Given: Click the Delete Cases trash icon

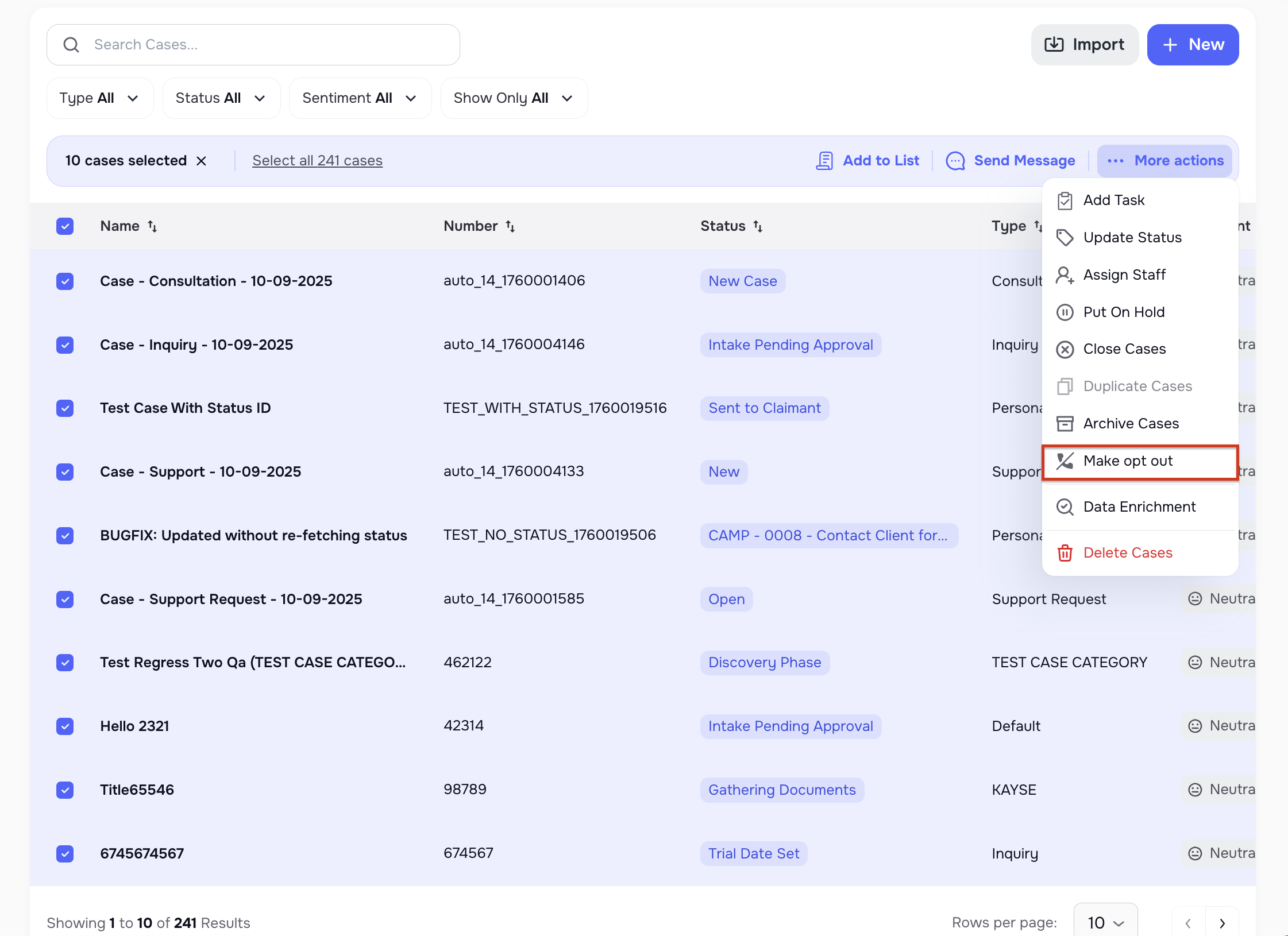Looking at the screenshot, I should click(1066, 552).
